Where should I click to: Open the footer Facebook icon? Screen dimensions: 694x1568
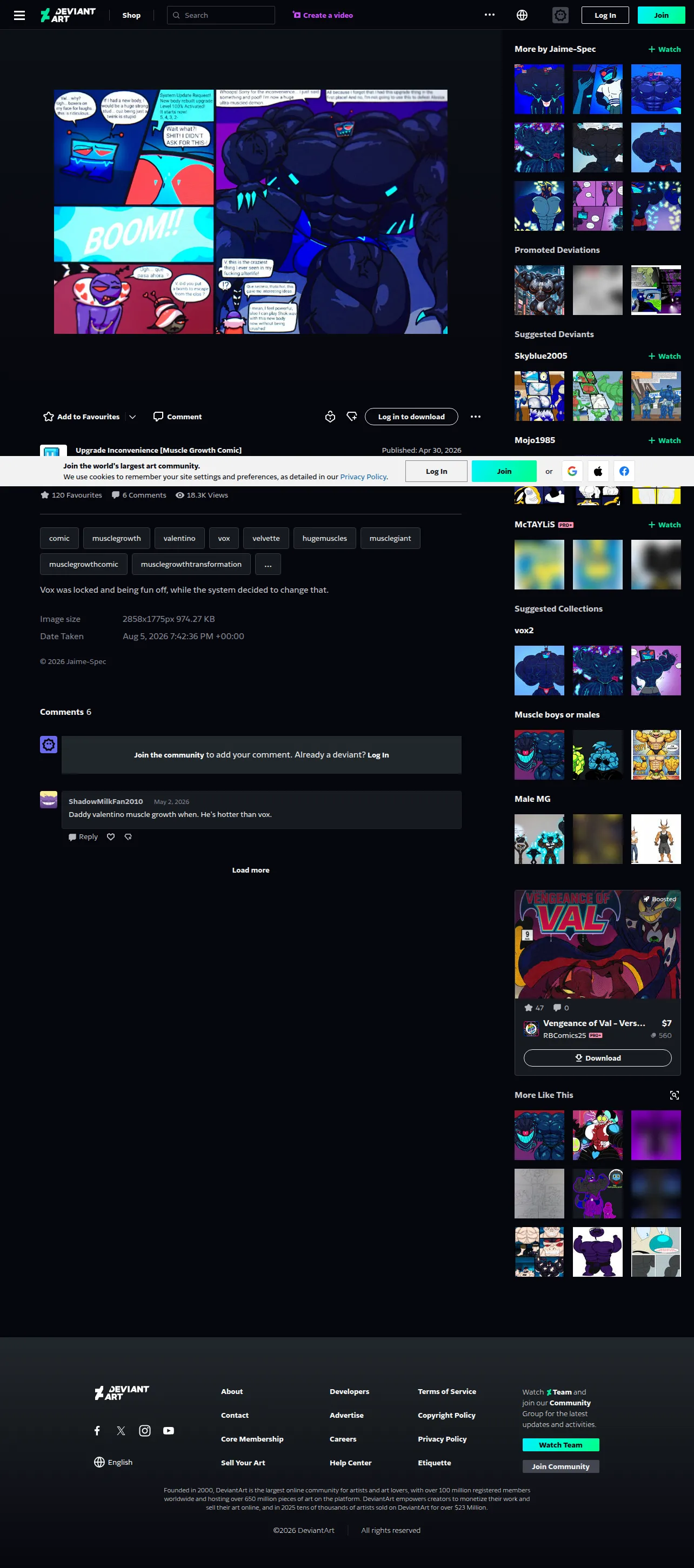(x=97, y=1430)
